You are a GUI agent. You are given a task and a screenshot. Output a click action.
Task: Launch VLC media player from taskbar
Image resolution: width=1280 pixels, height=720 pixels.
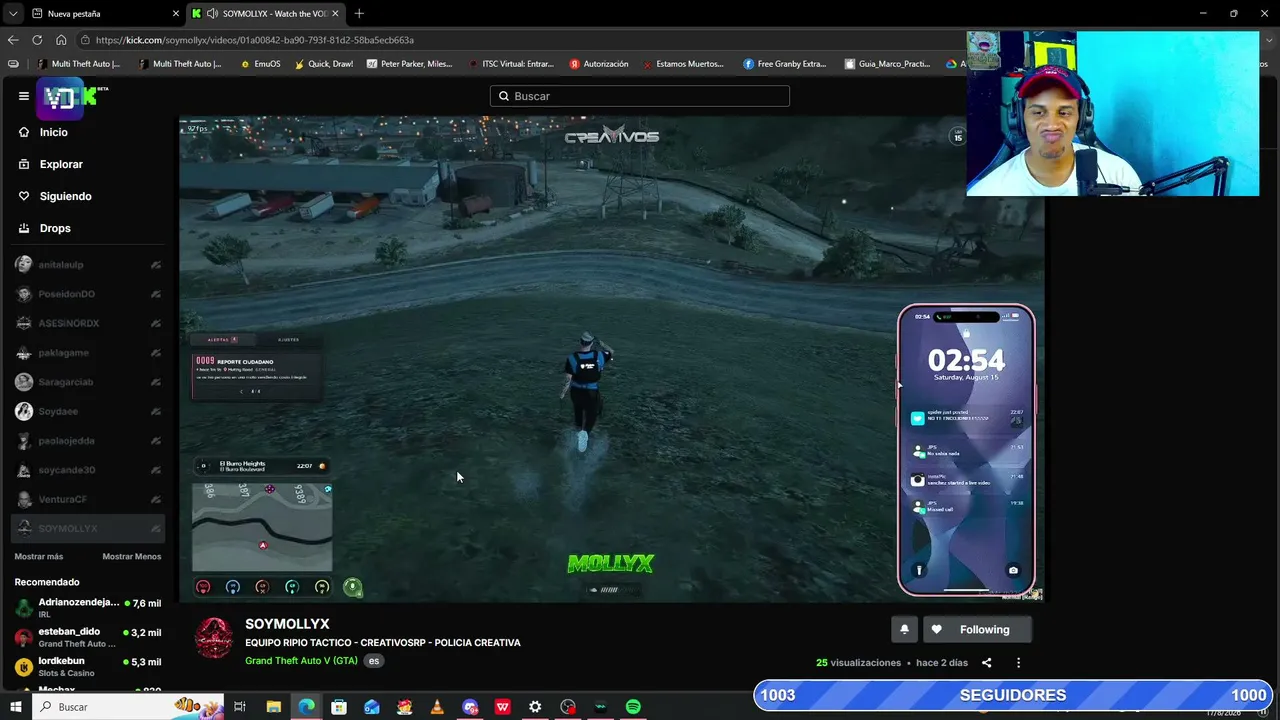click(x=437, y=707)
